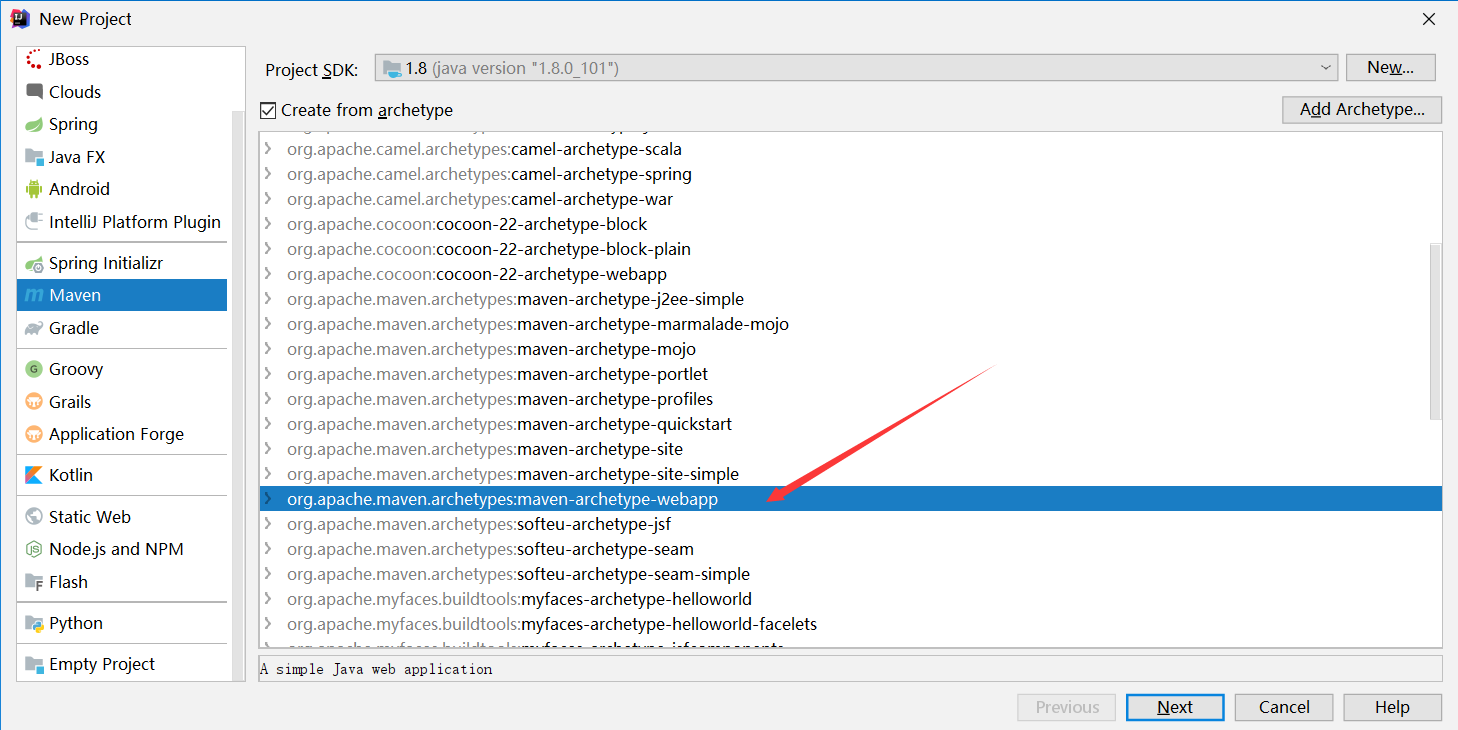
Task: Choose the Kotlin logo icon
Action: [x=34, y=475]
